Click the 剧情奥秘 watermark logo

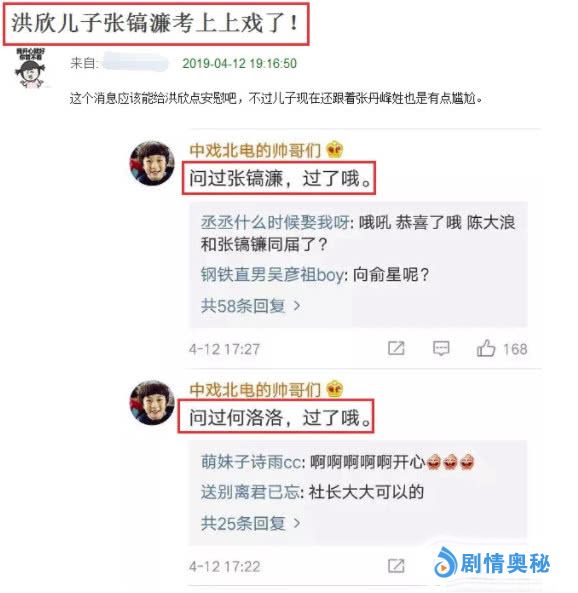(492, 564)
